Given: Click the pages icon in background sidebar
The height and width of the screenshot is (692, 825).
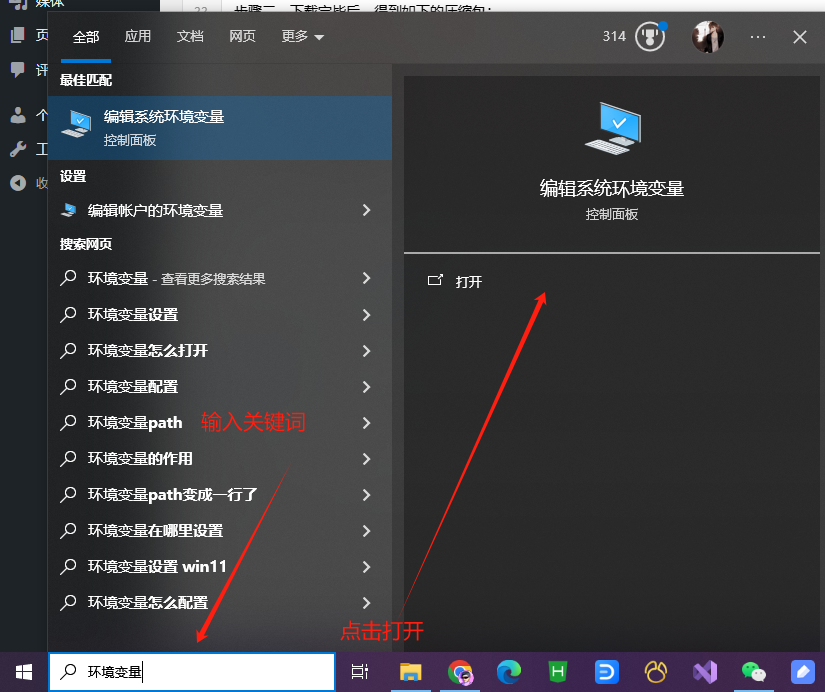Looking at the screenshot, I should coord(17,35).
